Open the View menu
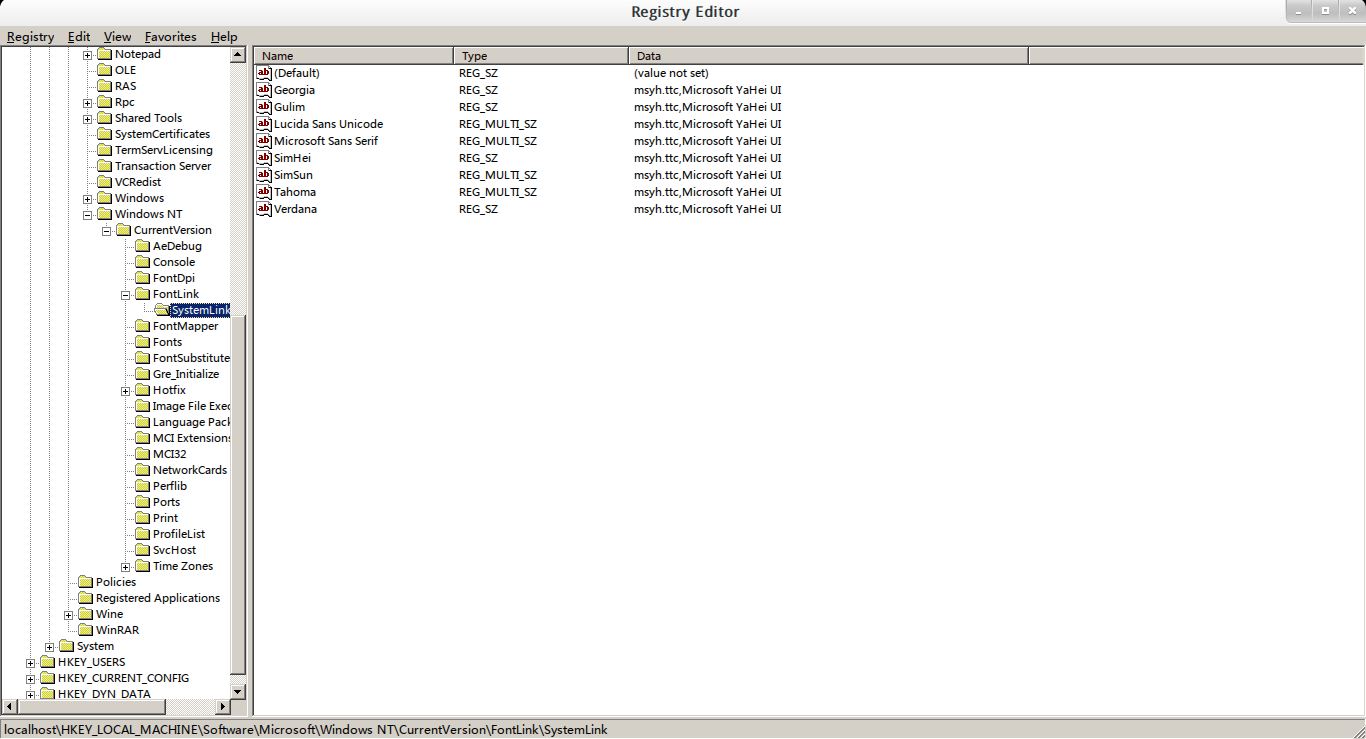Viewport: 1366px width, 739px height. pyautogui.click(x=117, y=37)
